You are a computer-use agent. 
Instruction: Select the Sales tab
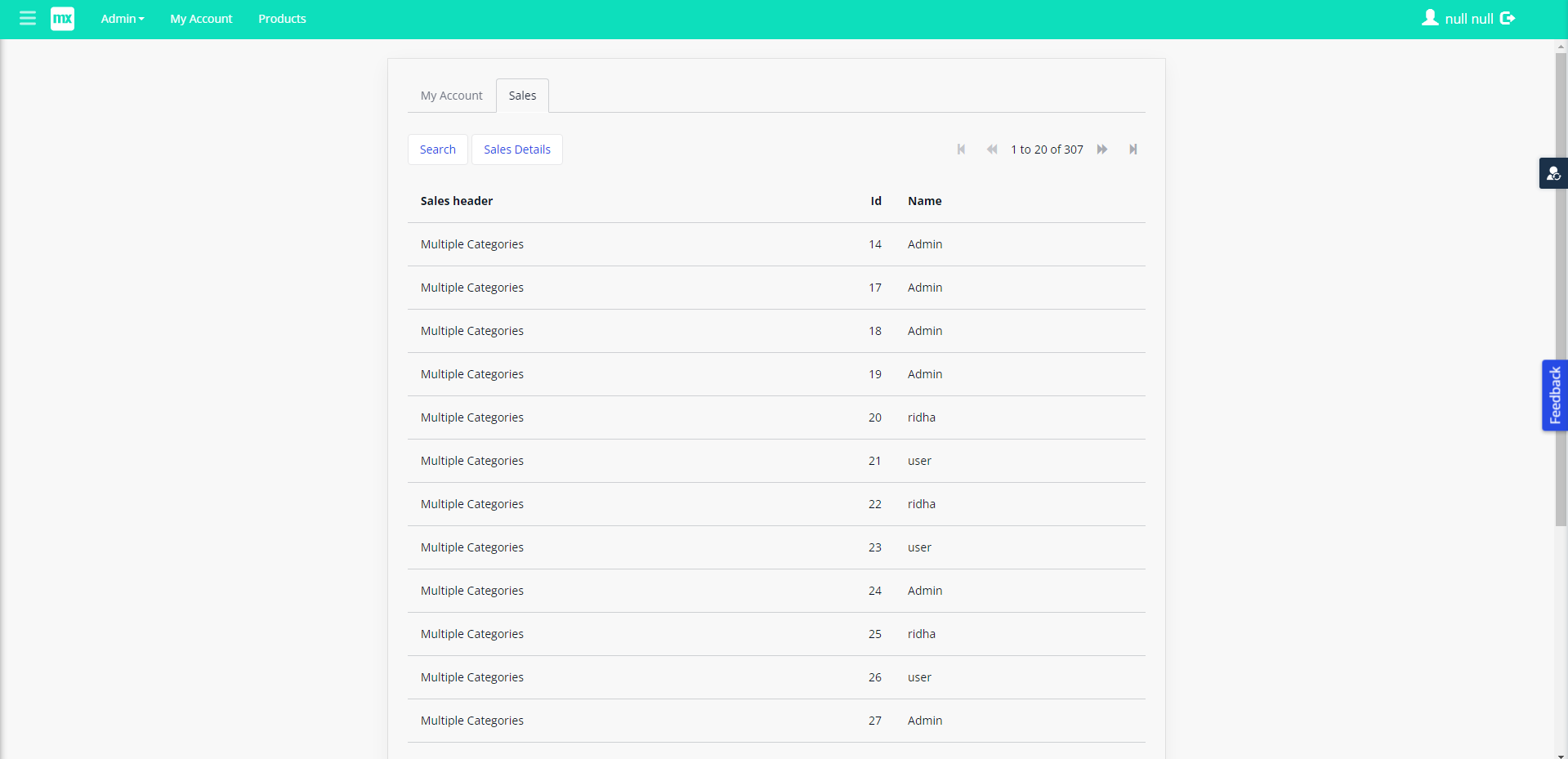click(x=521, y=95)
